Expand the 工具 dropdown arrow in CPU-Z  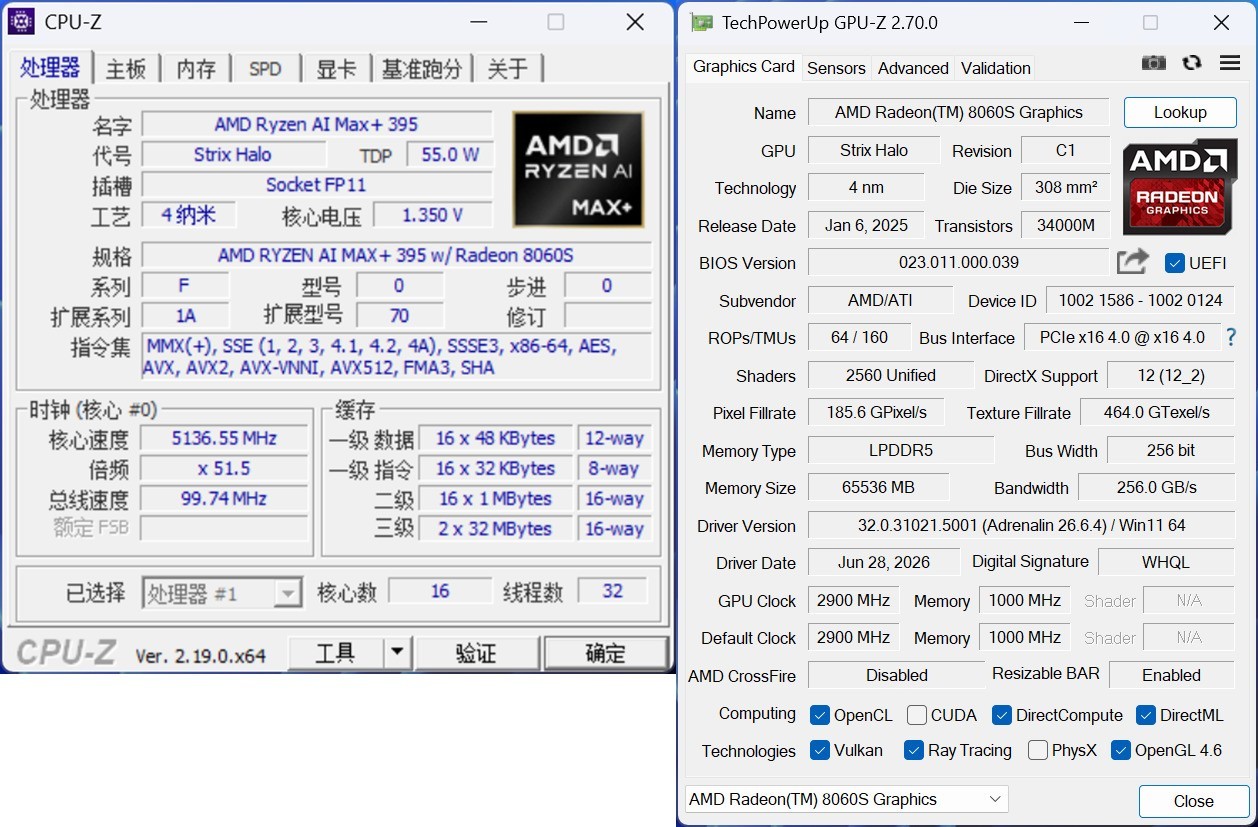tap(397, 653)
